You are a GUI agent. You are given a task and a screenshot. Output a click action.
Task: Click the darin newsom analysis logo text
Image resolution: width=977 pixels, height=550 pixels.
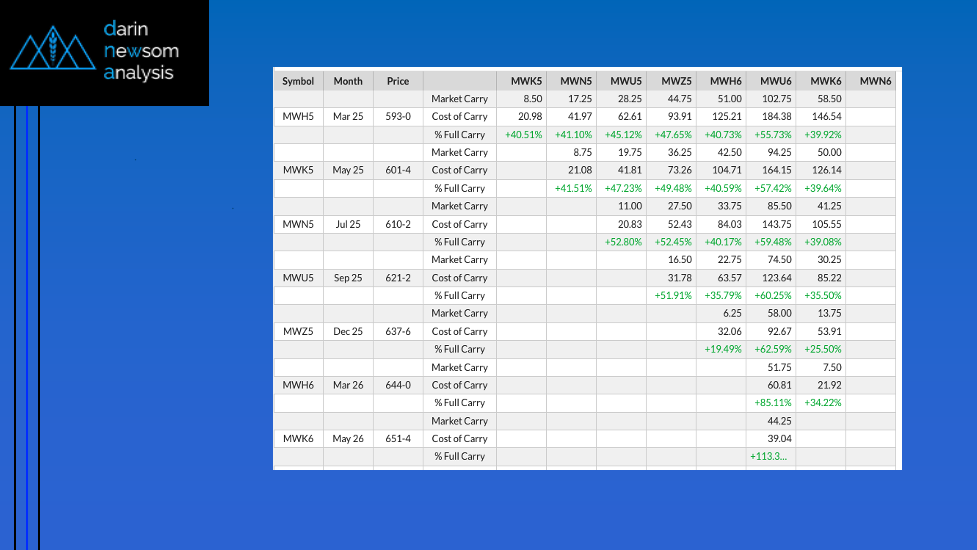[139, 51]
